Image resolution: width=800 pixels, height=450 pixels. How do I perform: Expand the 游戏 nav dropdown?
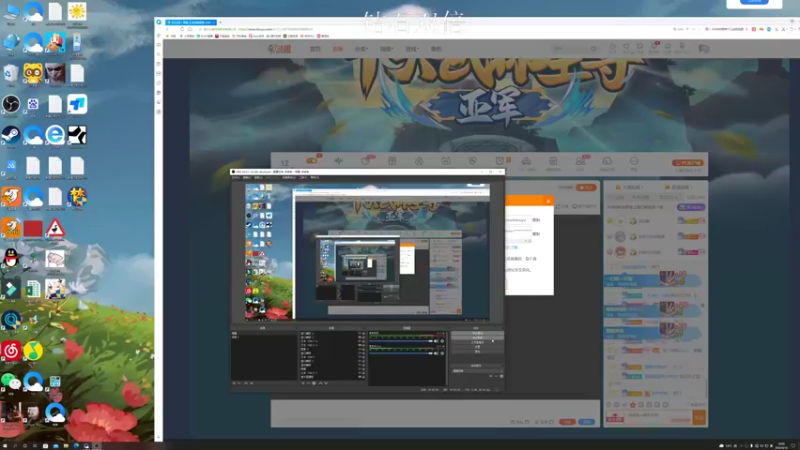[411, 49]
